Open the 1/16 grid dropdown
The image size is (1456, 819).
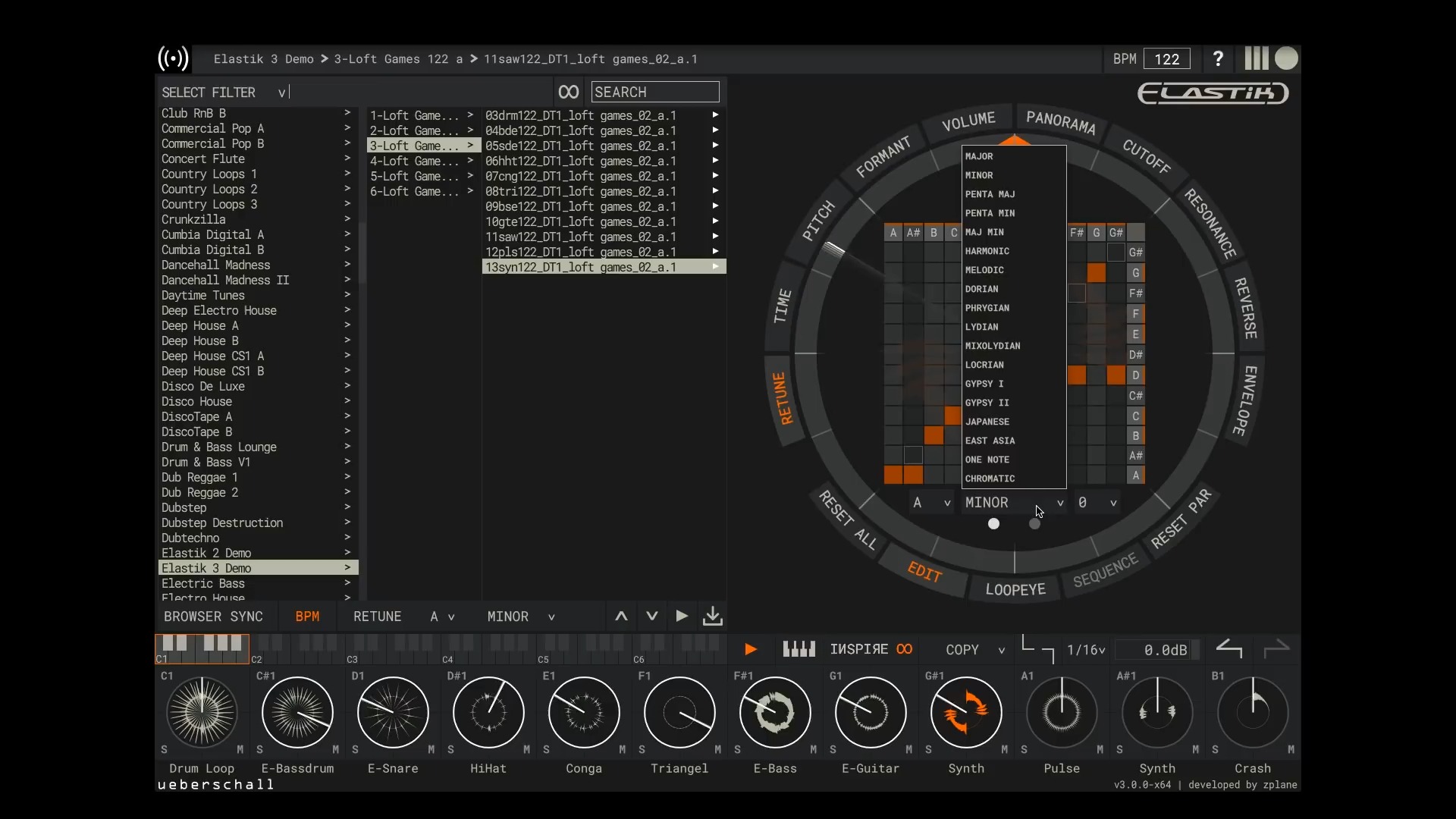[1086, 650]
